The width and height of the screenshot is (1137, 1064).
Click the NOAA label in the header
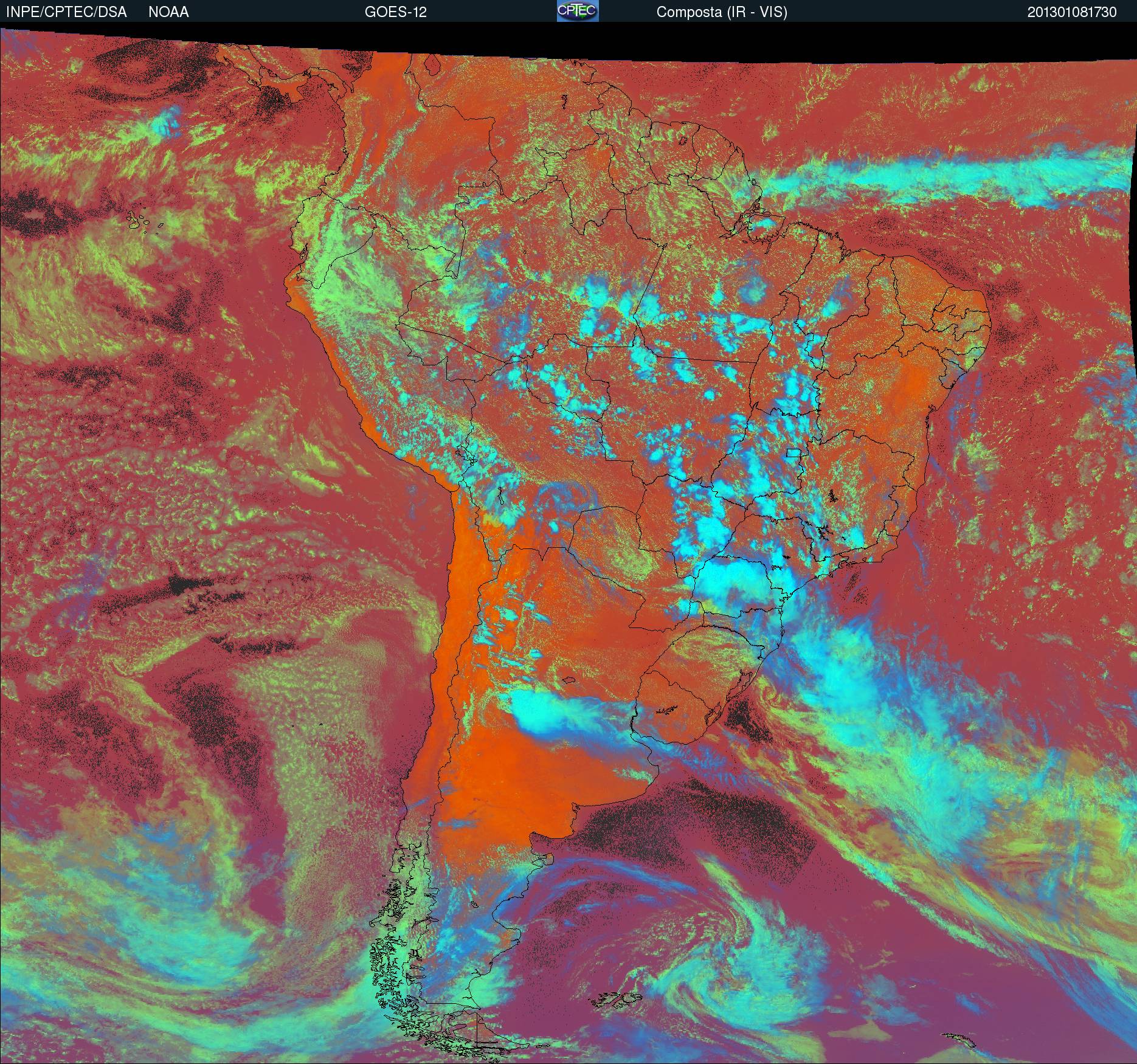pyautogui.click(x=168, y=12)
